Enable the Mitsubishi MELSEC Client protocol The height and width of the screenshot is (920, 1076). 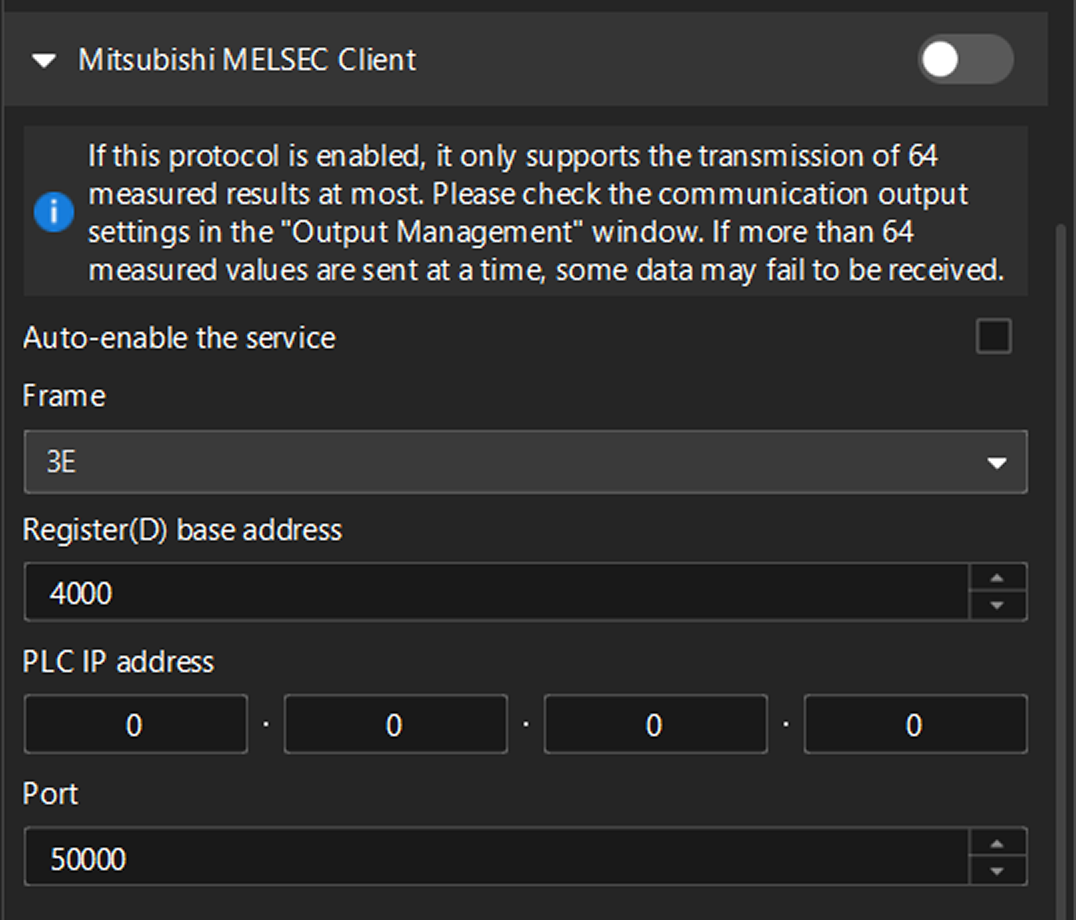click(964, 61)
